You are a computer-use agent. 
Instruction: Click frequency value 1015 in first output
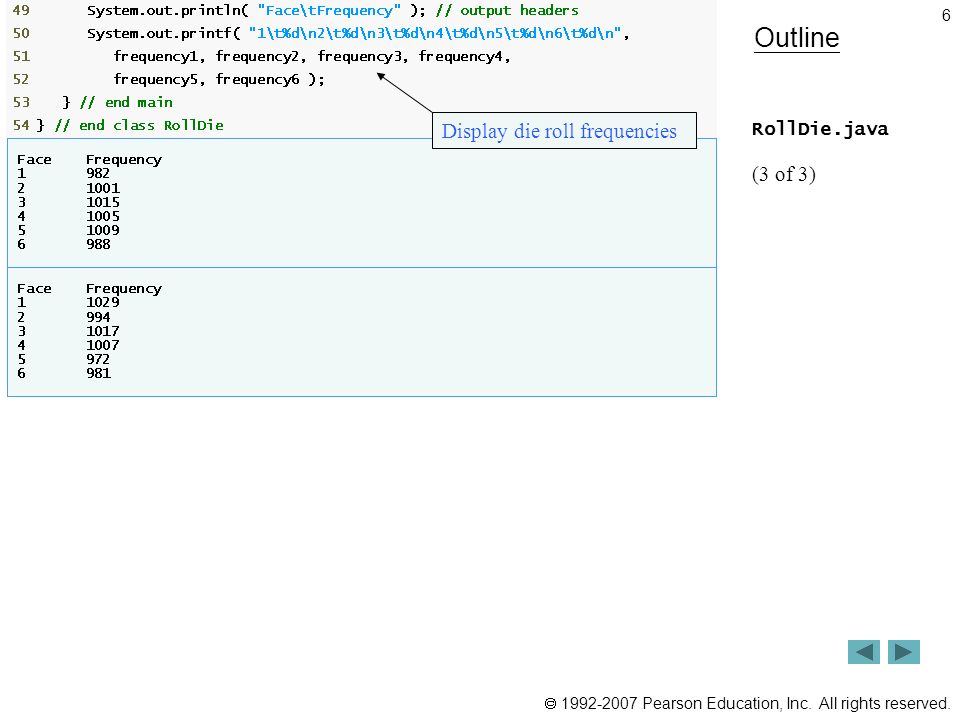click(x=103, y=202)
